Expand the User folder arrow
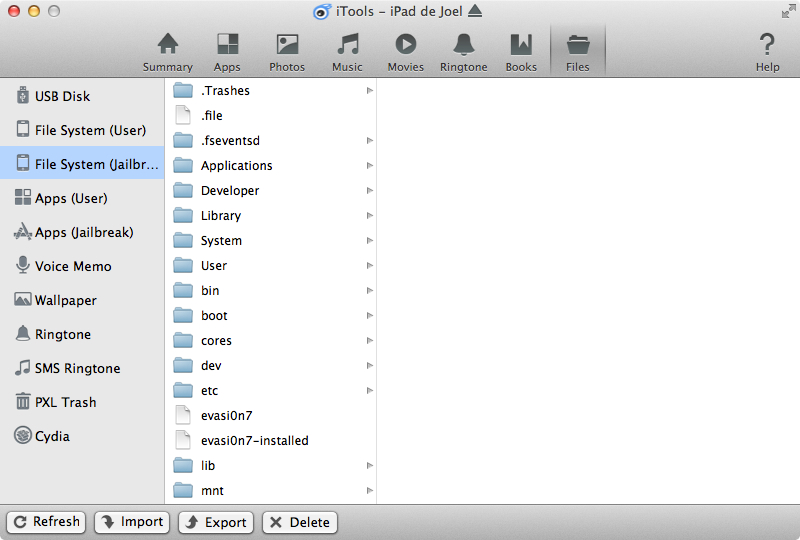The width and height of the screenshot is (800, 540). pos(370,265)
